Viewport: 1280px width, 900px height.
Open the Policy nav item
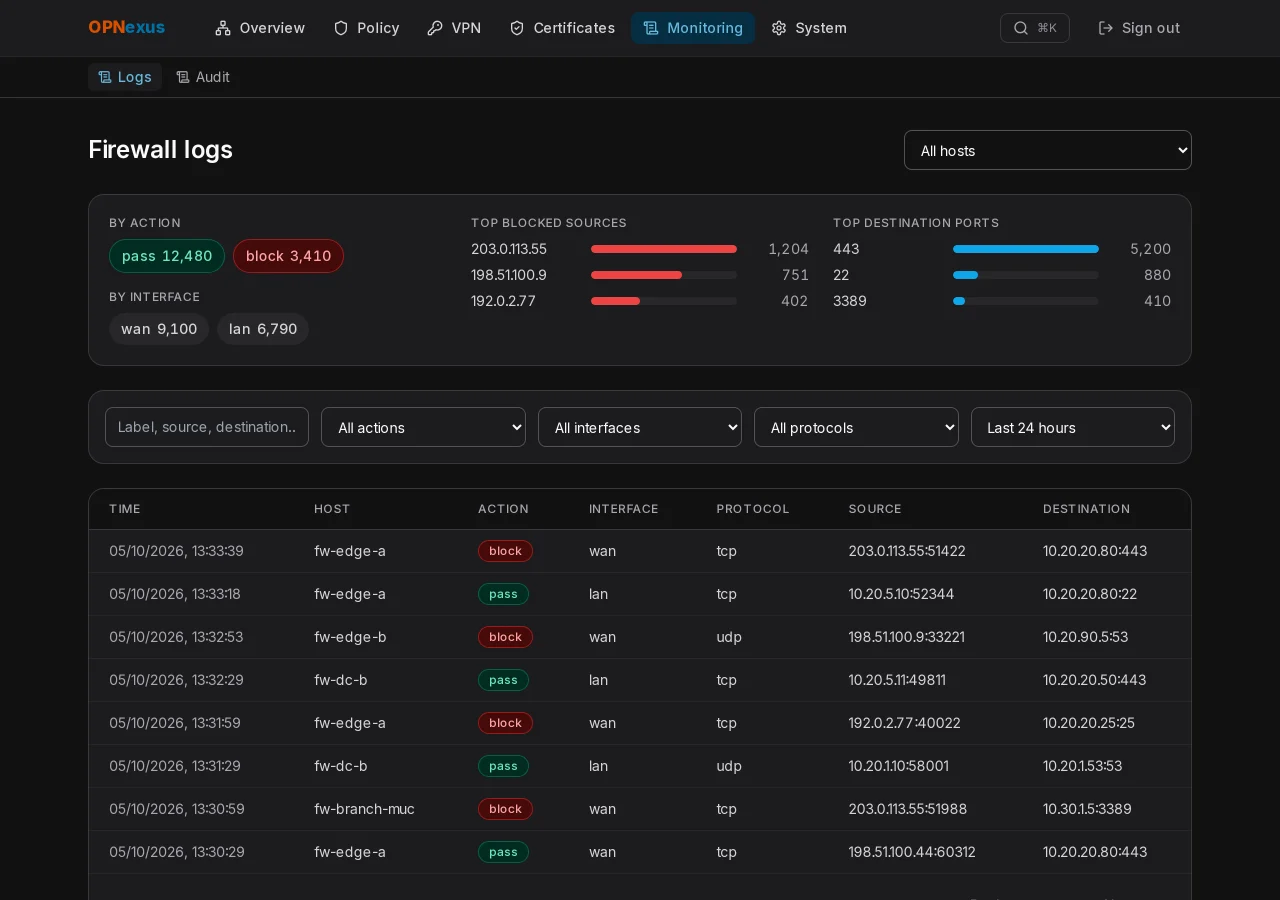[366, 28]
